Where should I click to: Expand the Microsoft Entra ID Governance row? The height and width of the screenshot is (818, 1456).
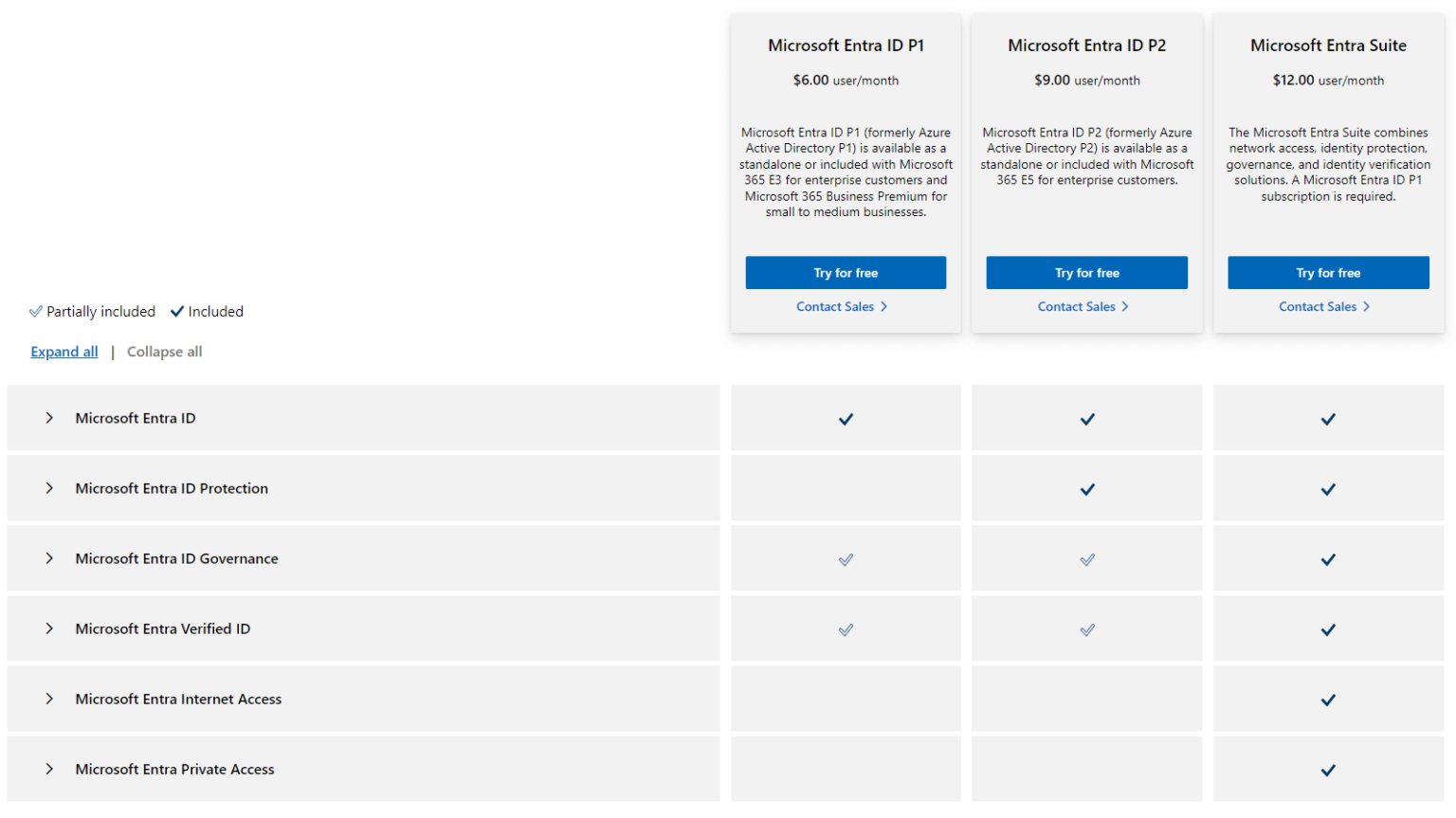click(50, 559)
